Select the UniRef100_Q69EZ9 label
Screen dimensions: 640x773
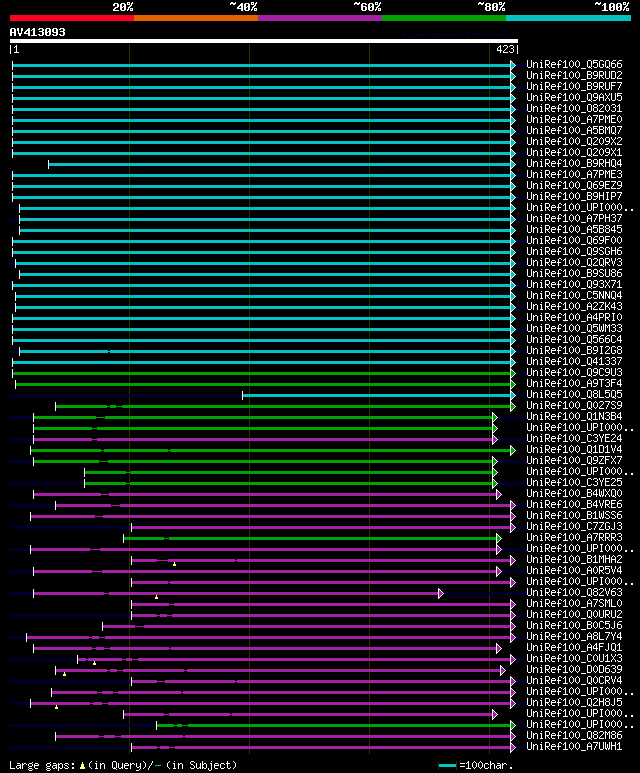574,186
